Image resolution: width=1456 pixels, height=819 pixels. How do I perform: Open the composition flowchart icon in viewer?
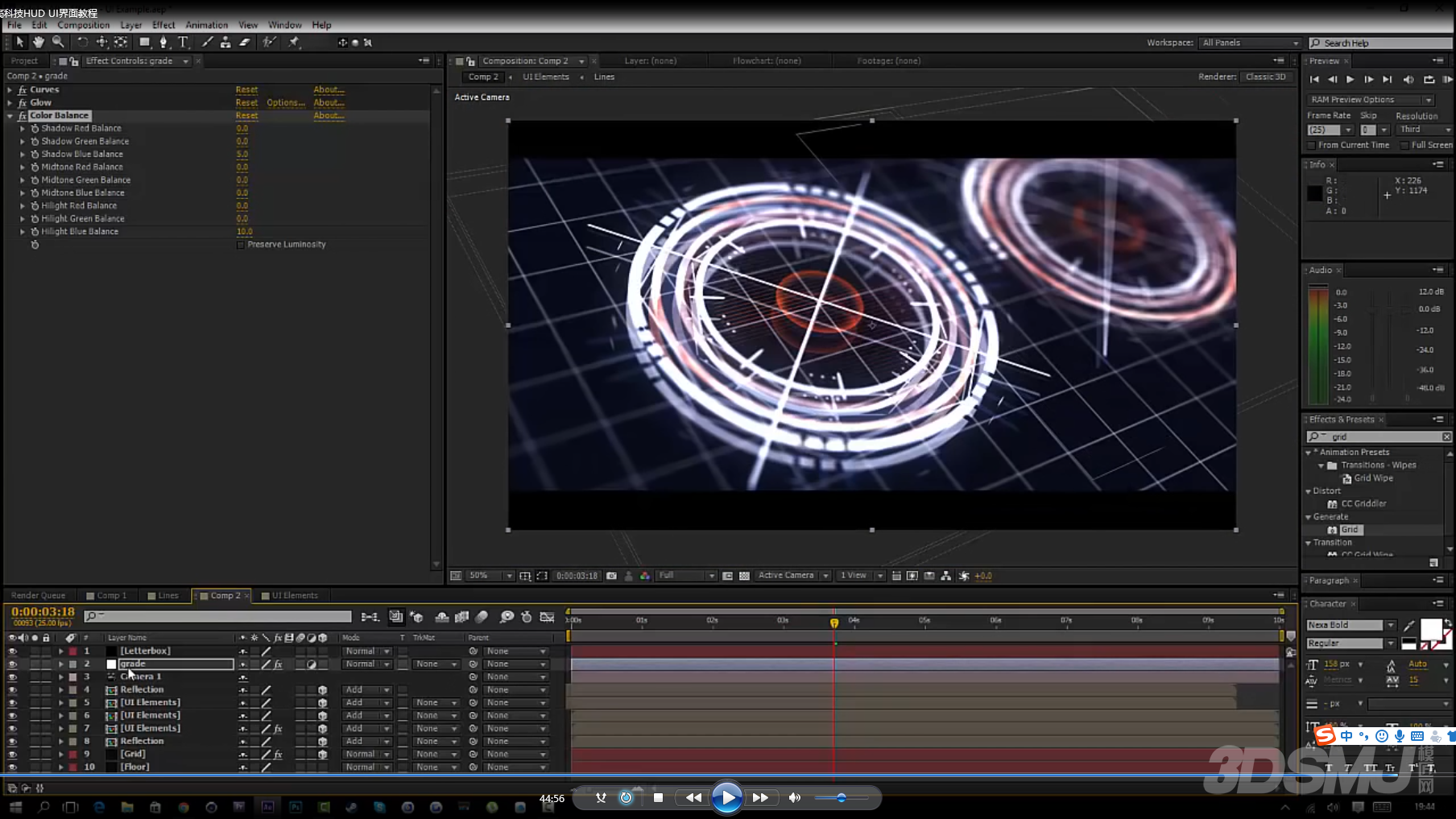click(x=946, y=576)
